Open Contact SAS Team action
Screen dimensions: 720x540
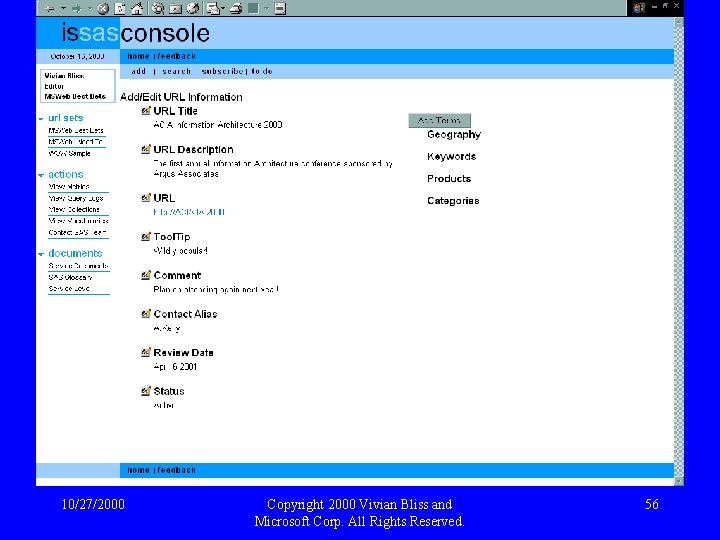77,232
